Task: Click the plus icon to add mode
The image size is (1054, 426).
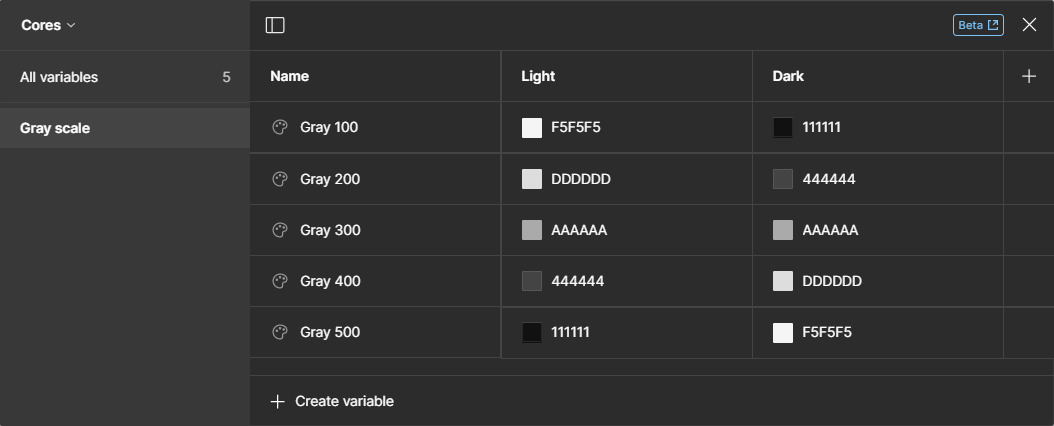Action: pos(1028,76)
